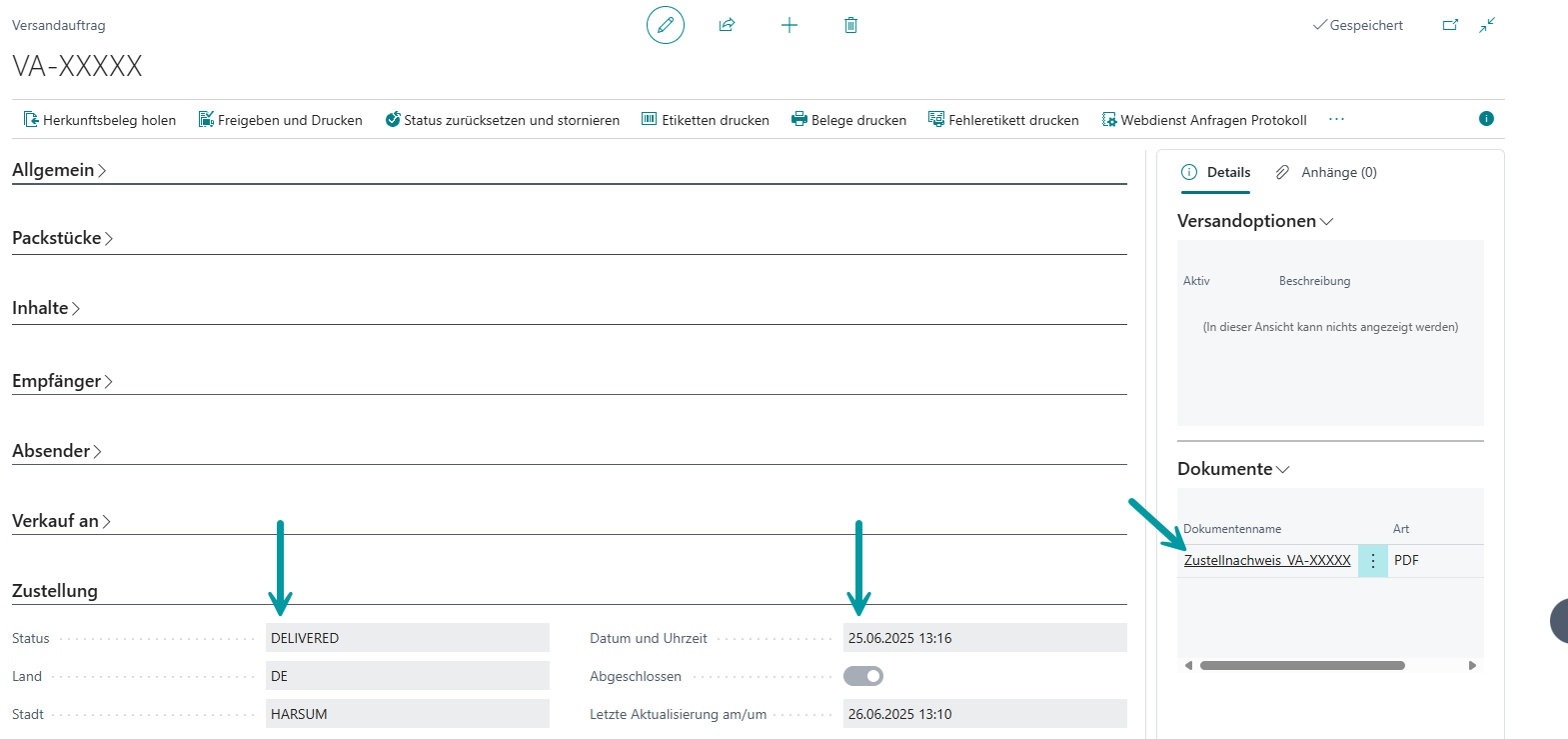Click the share icon in header

tap(727, 25)
